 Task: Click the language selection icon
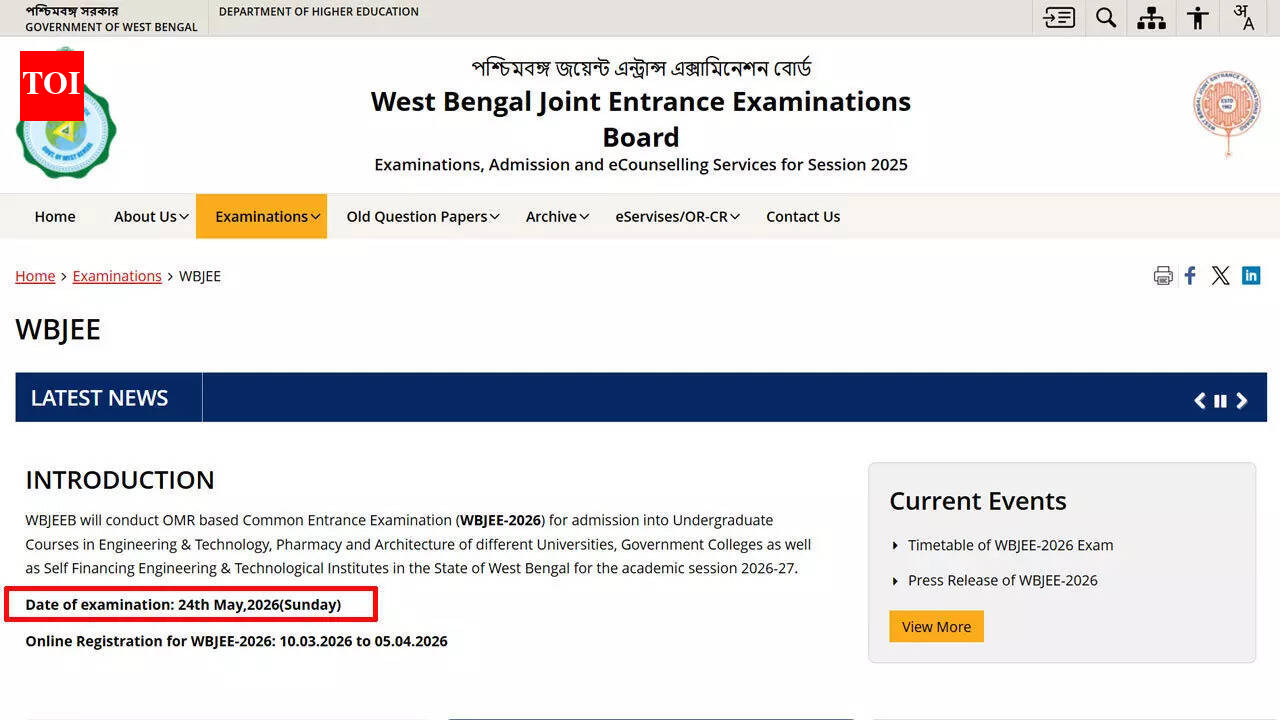(1243, 17)
